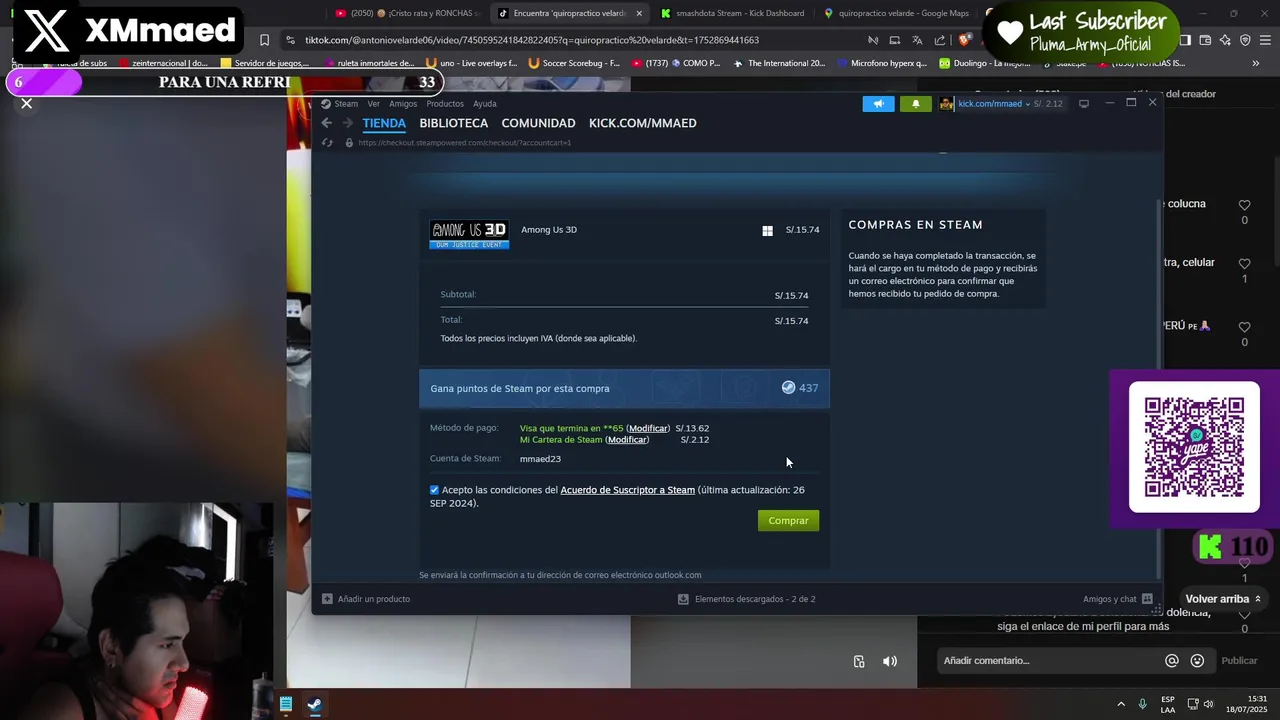The image size is (1280, 720).
Task: Open Steam from the Windows taskbar
Action: pyautogui.click(x=314, y=704)
